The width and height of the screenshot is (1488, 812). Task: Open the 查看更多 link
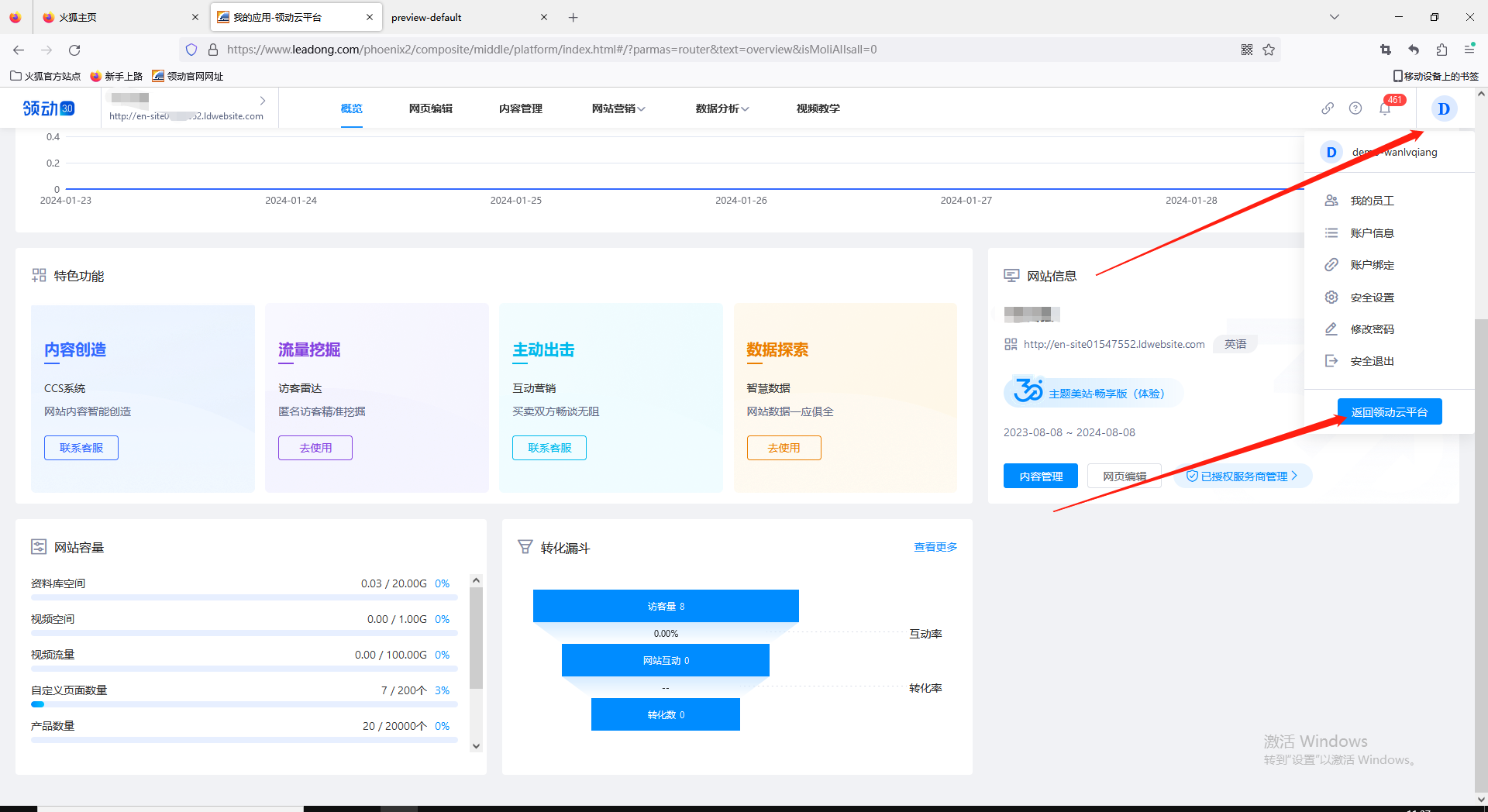tap(935, 547)
